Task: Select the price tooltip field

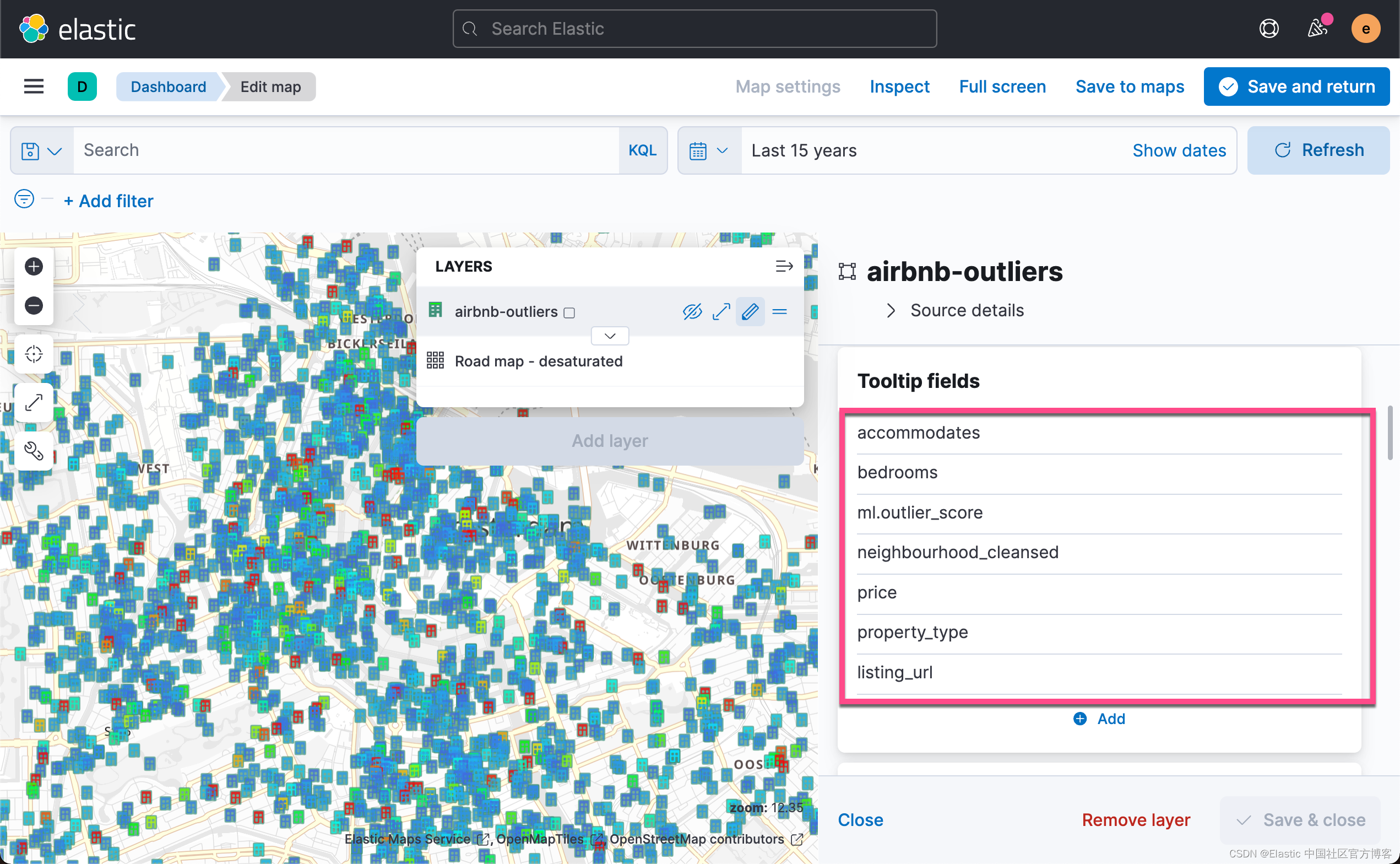Action: pos(1099,592)
